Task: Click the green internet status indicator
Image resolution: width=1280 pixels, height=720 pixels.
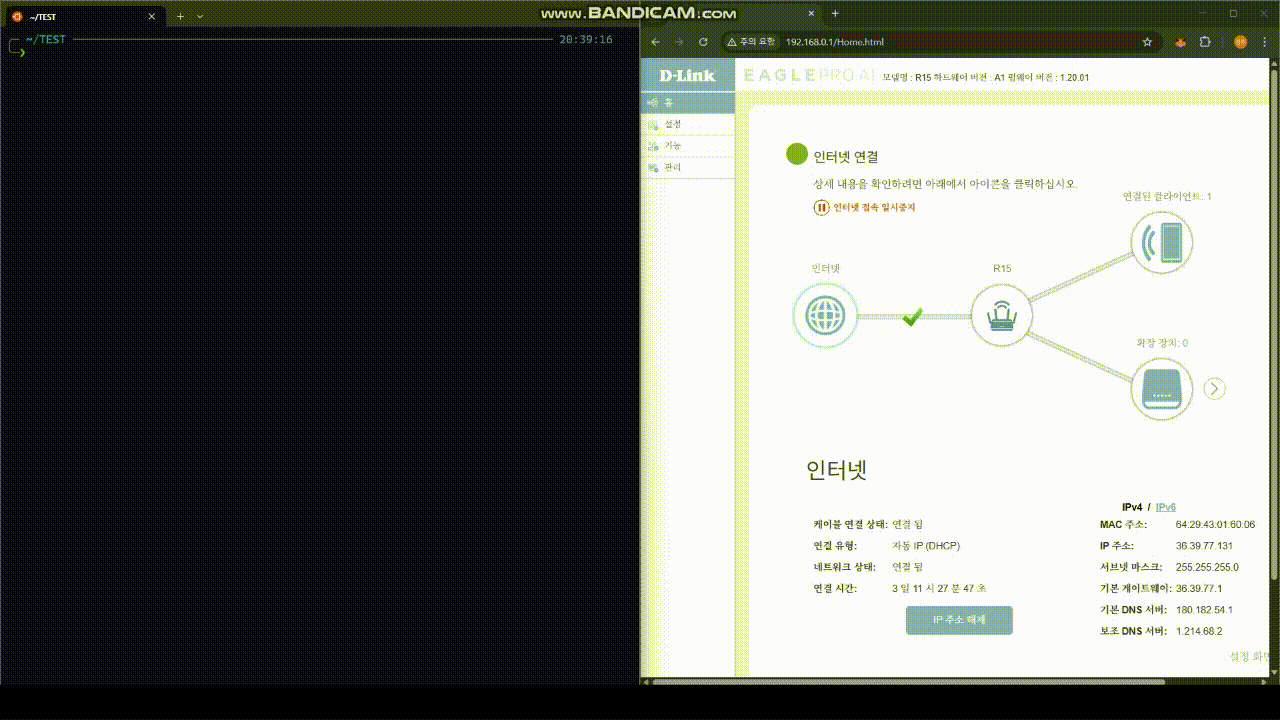Action: point(796,154)
